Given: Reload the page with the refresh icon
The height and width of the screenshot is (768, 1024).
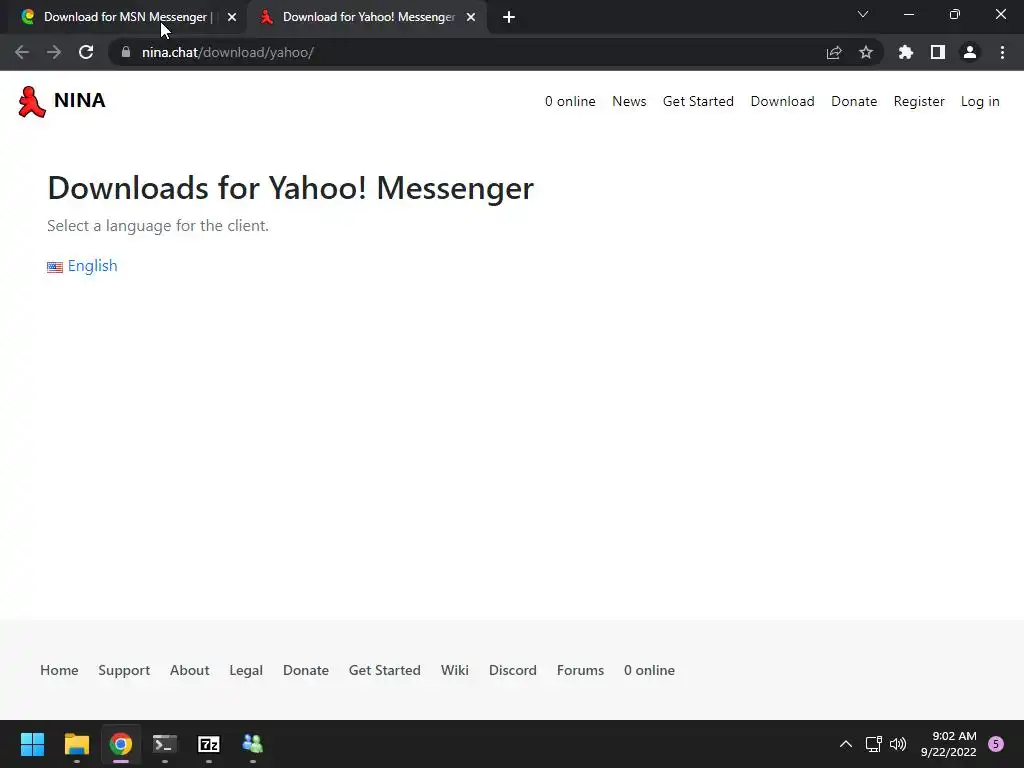Looking at the screenshot, I should [86, 52].
